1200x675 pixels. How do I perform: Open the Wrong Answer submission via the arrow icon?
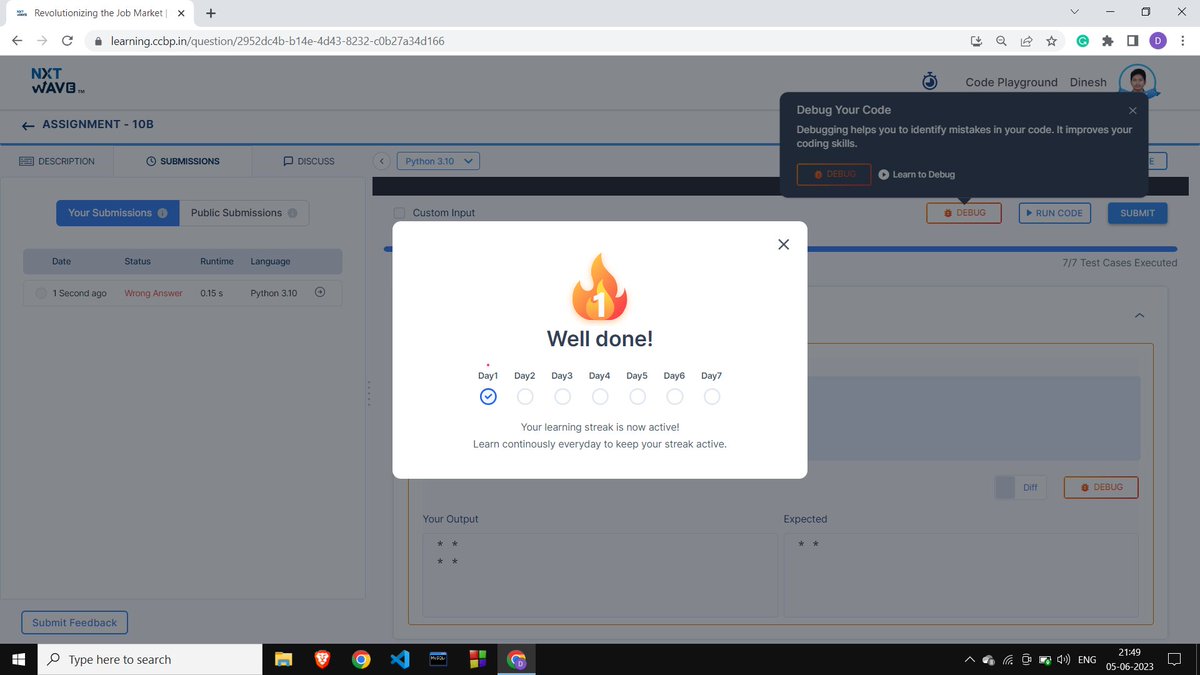(320, 293)
